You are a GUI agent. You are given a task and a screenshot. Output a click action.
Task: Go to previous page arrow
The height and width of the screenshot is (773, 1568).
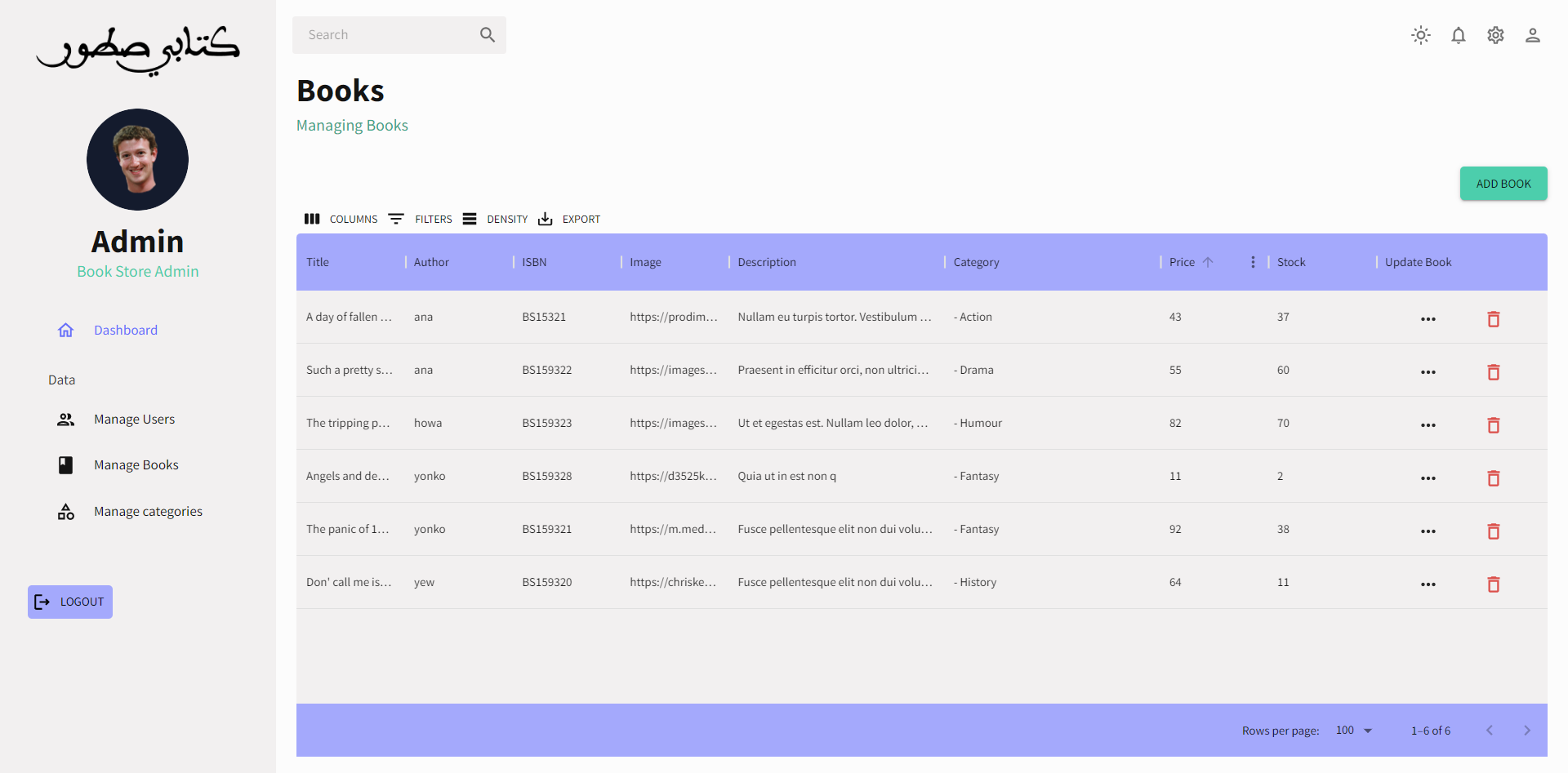[1490, 731]
